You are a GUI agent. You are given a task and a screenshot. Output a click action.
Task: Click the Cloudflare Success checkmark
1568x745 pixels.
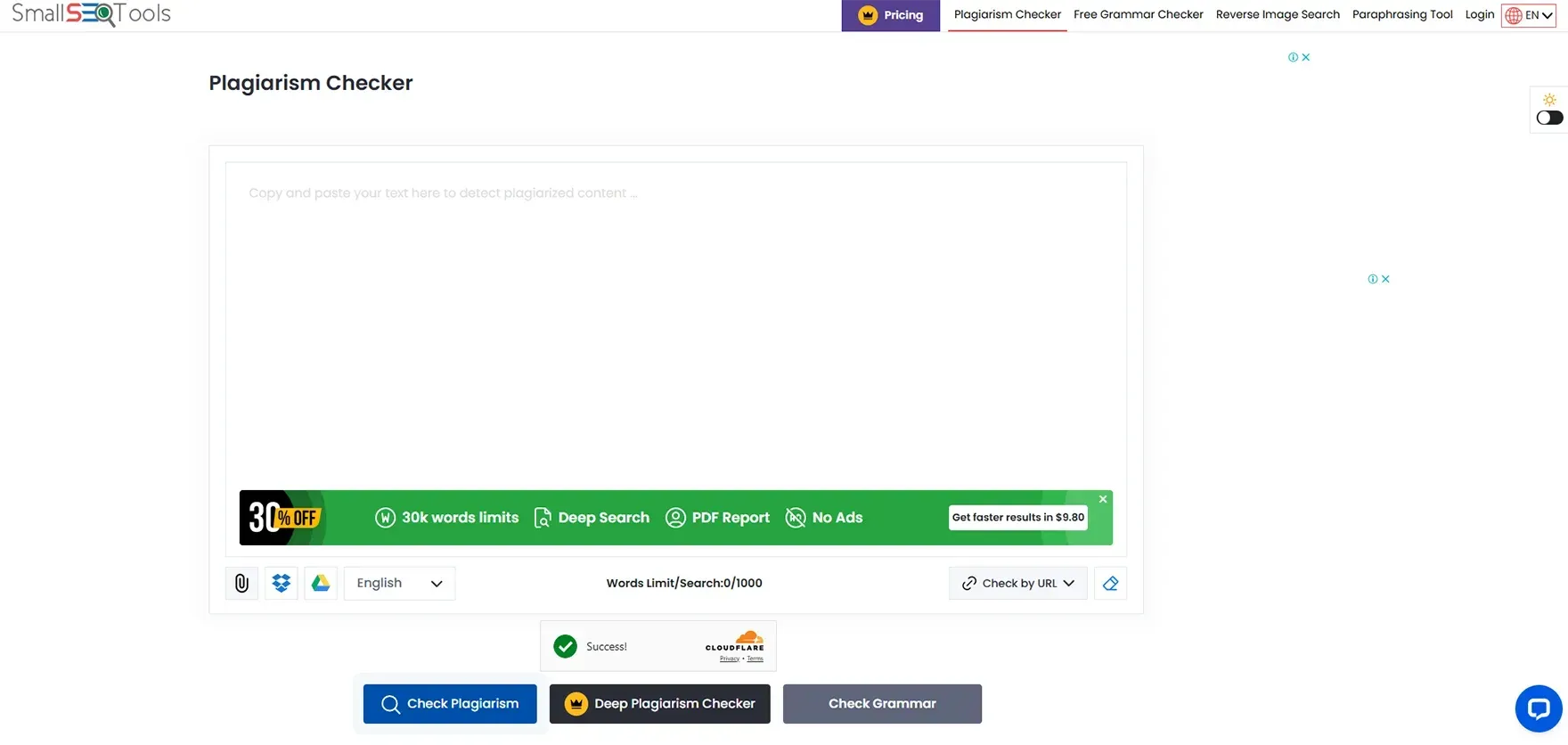(565, 646)
